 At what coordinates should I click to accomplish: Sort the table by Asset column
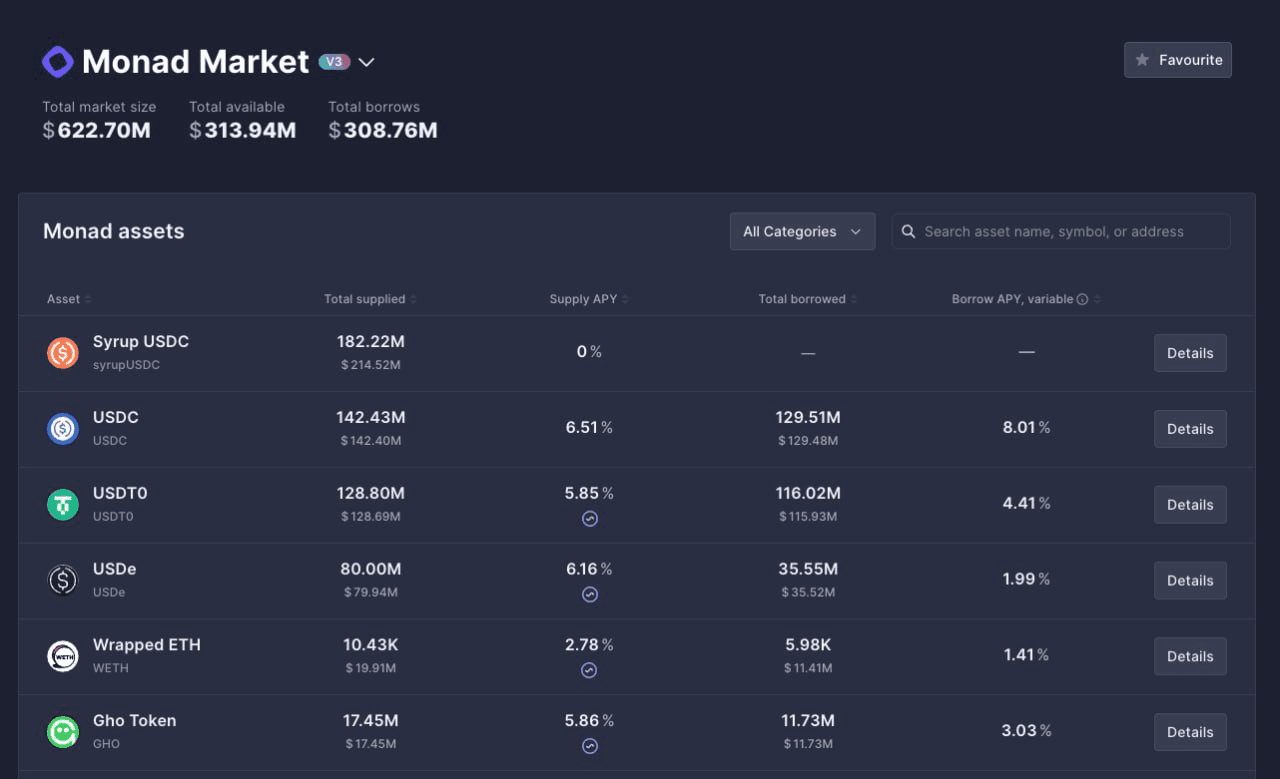(69, 299)
